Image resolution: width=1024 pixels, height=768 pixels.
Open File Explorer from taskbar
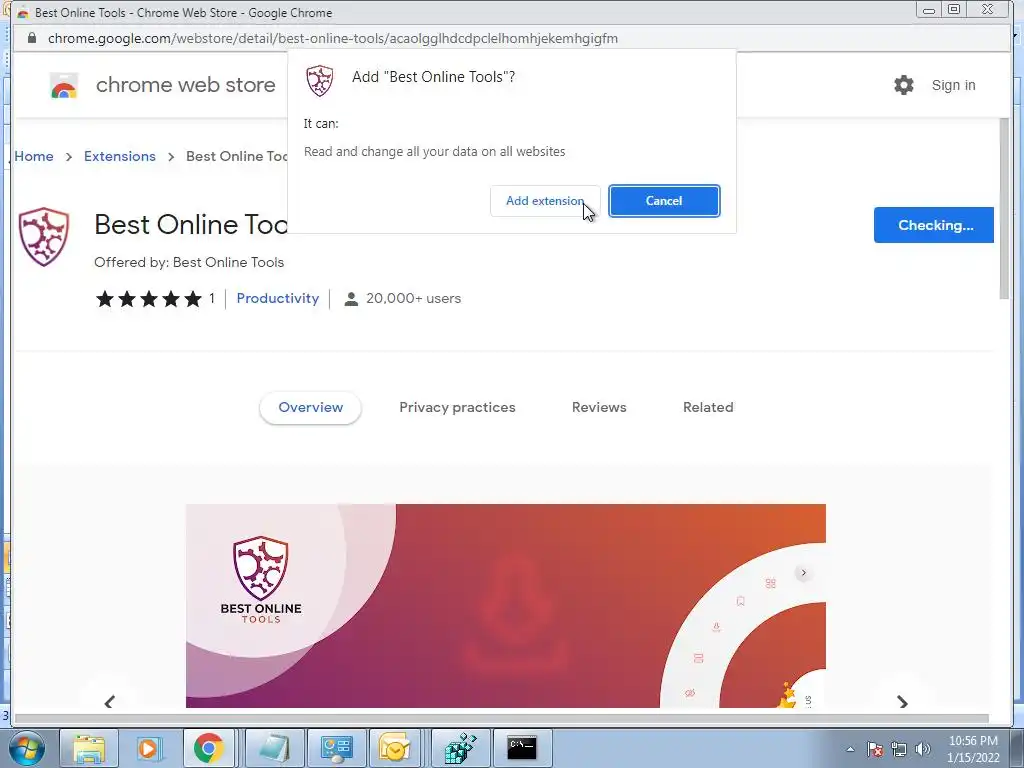pos(89,748)
